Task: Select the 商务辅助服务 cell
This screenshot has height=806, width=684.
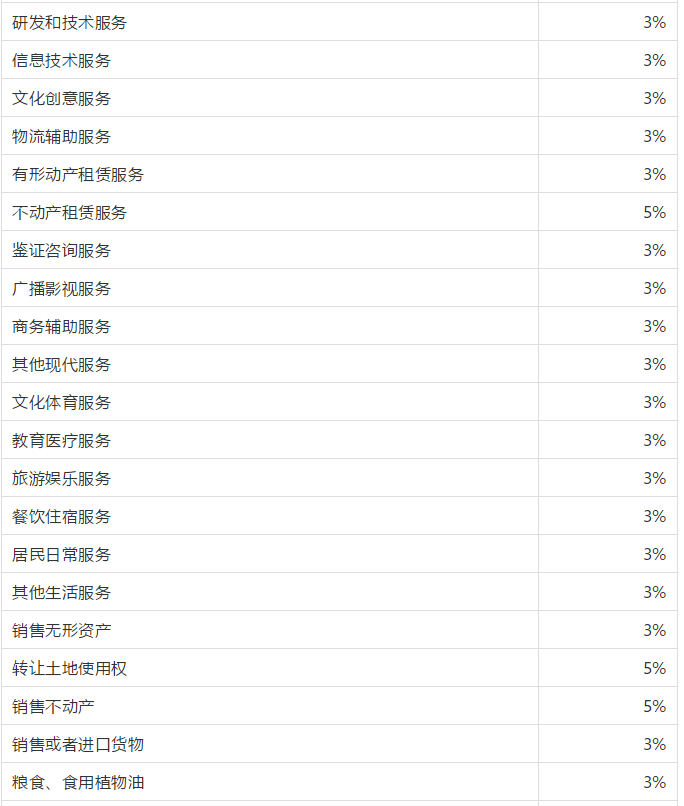Action: pos(62,326)
